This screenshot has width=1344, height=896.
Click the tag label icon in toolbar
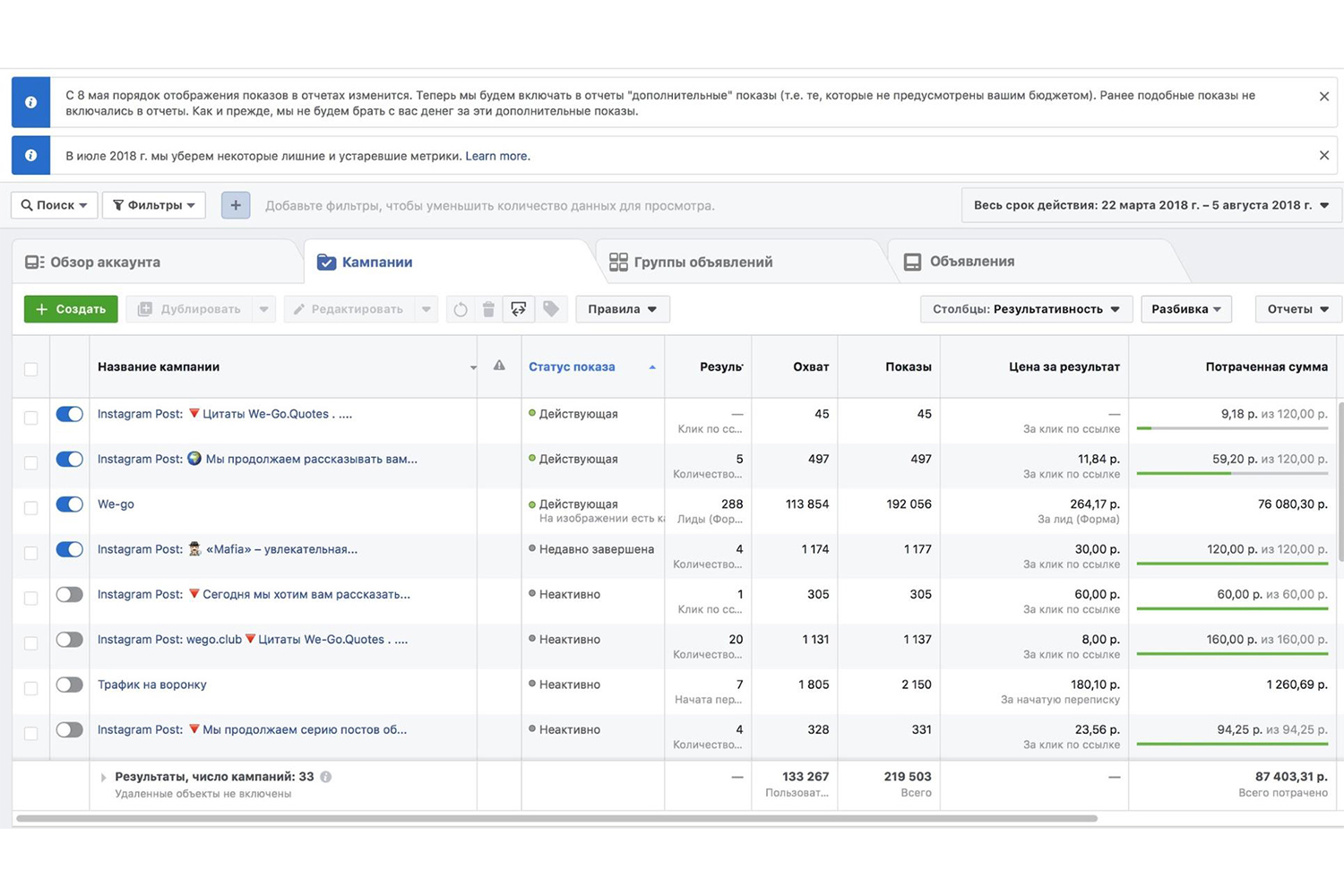[551, 309]
